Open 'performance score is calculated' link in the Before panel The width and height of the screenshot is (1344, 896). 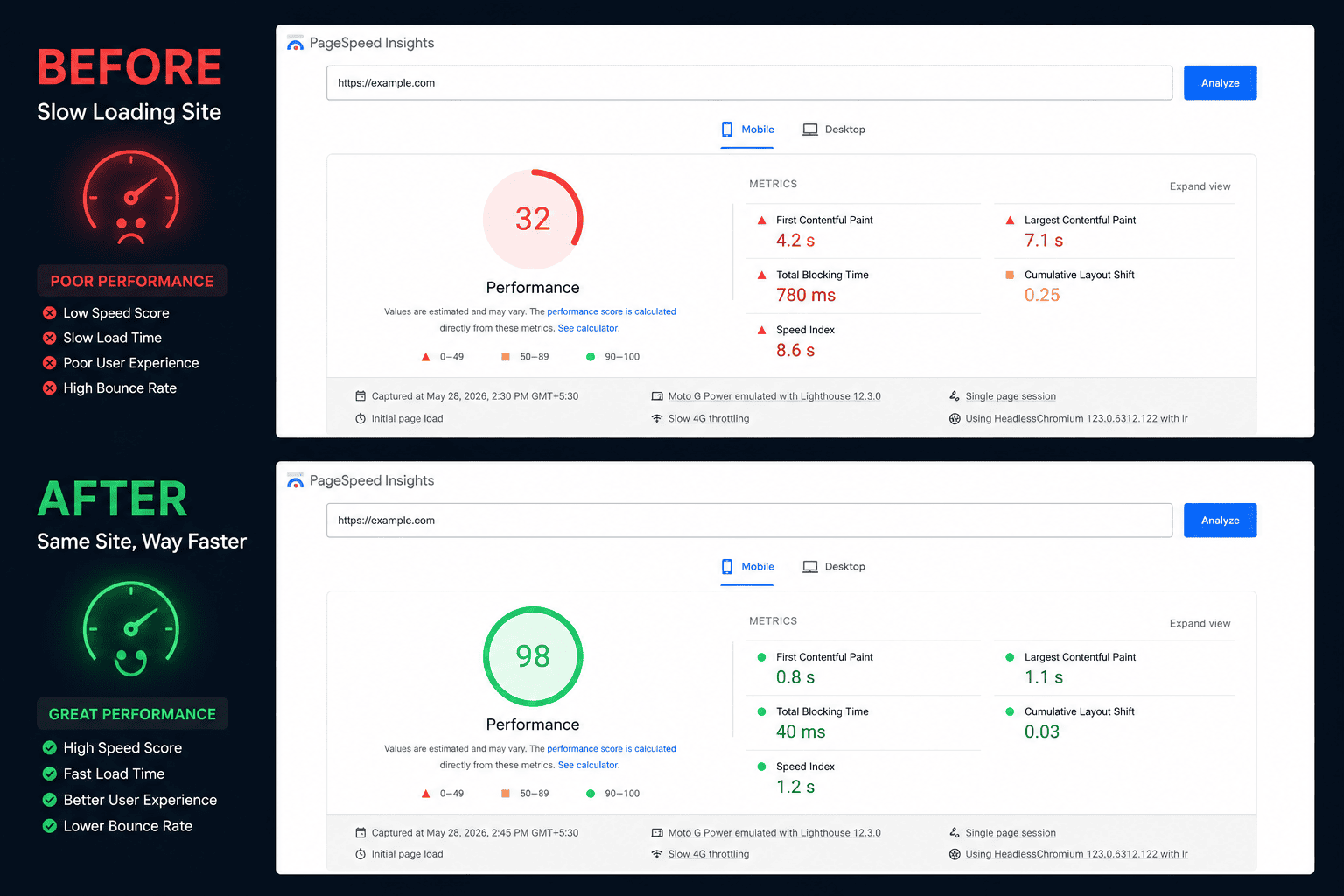click(x=612, y=311)
